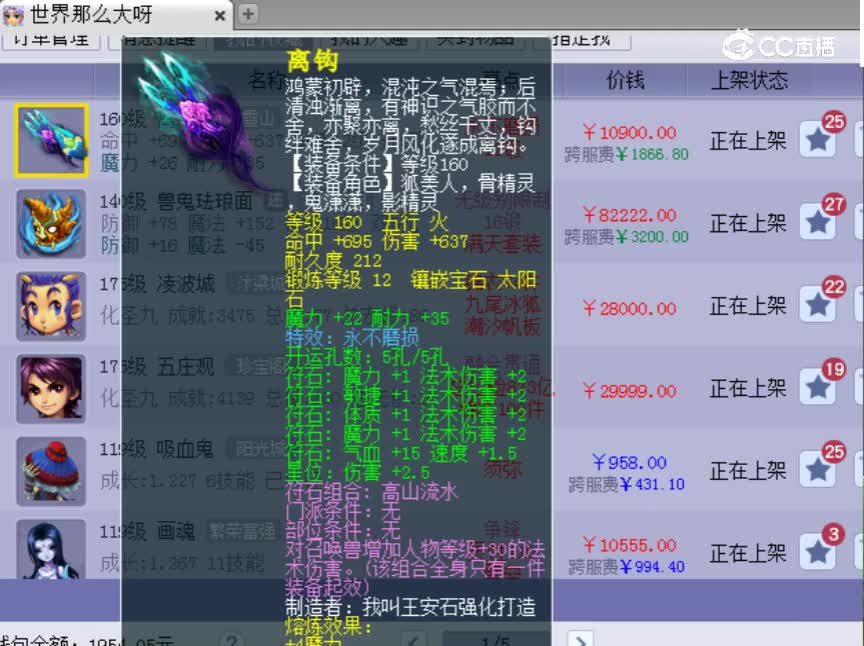Close the 世界那么大呀 tab

tap(220, 15)
